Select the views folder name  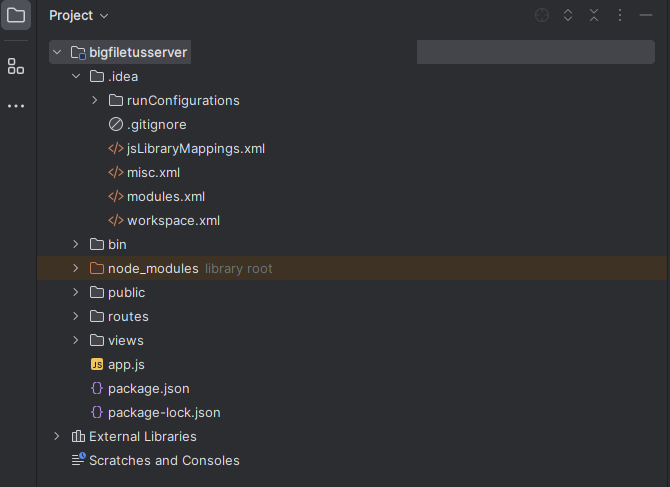point(126,340)
